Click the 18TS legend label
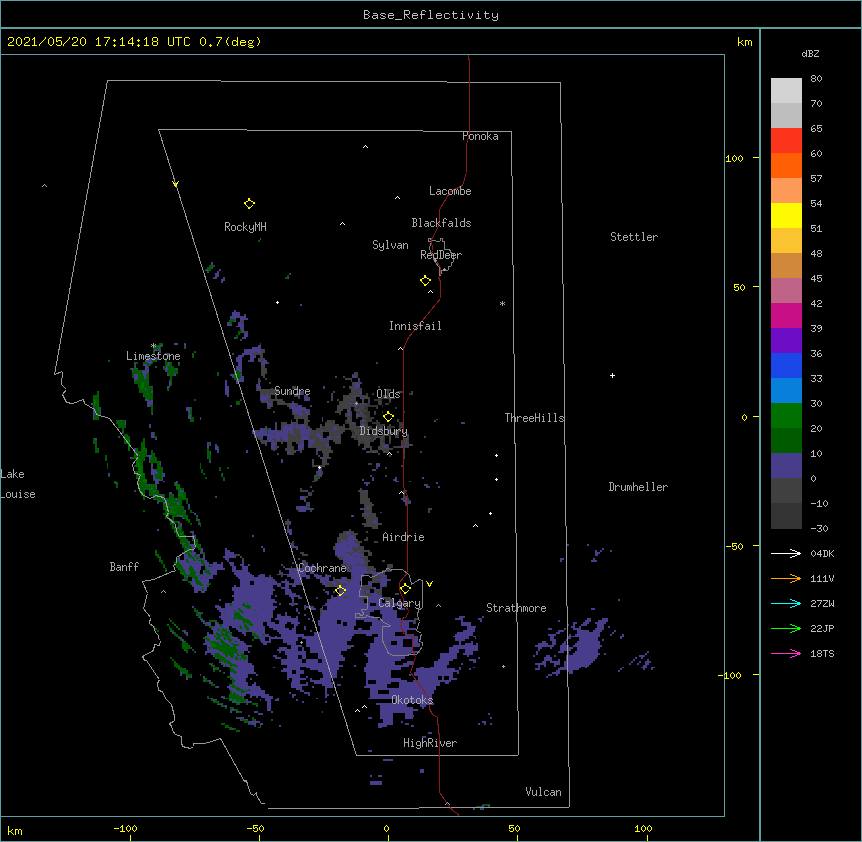 coord(822,653)
